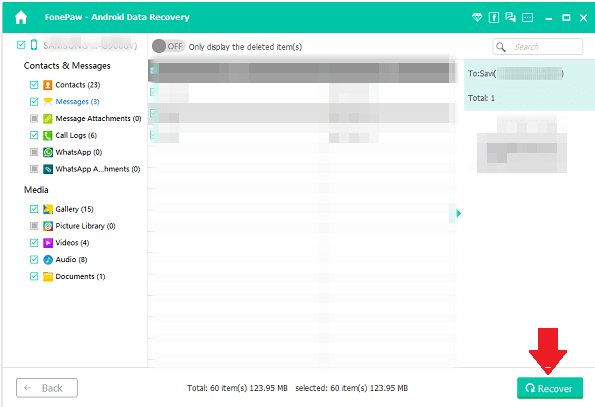Uncheck the Videos (4) checkbox

34,243
